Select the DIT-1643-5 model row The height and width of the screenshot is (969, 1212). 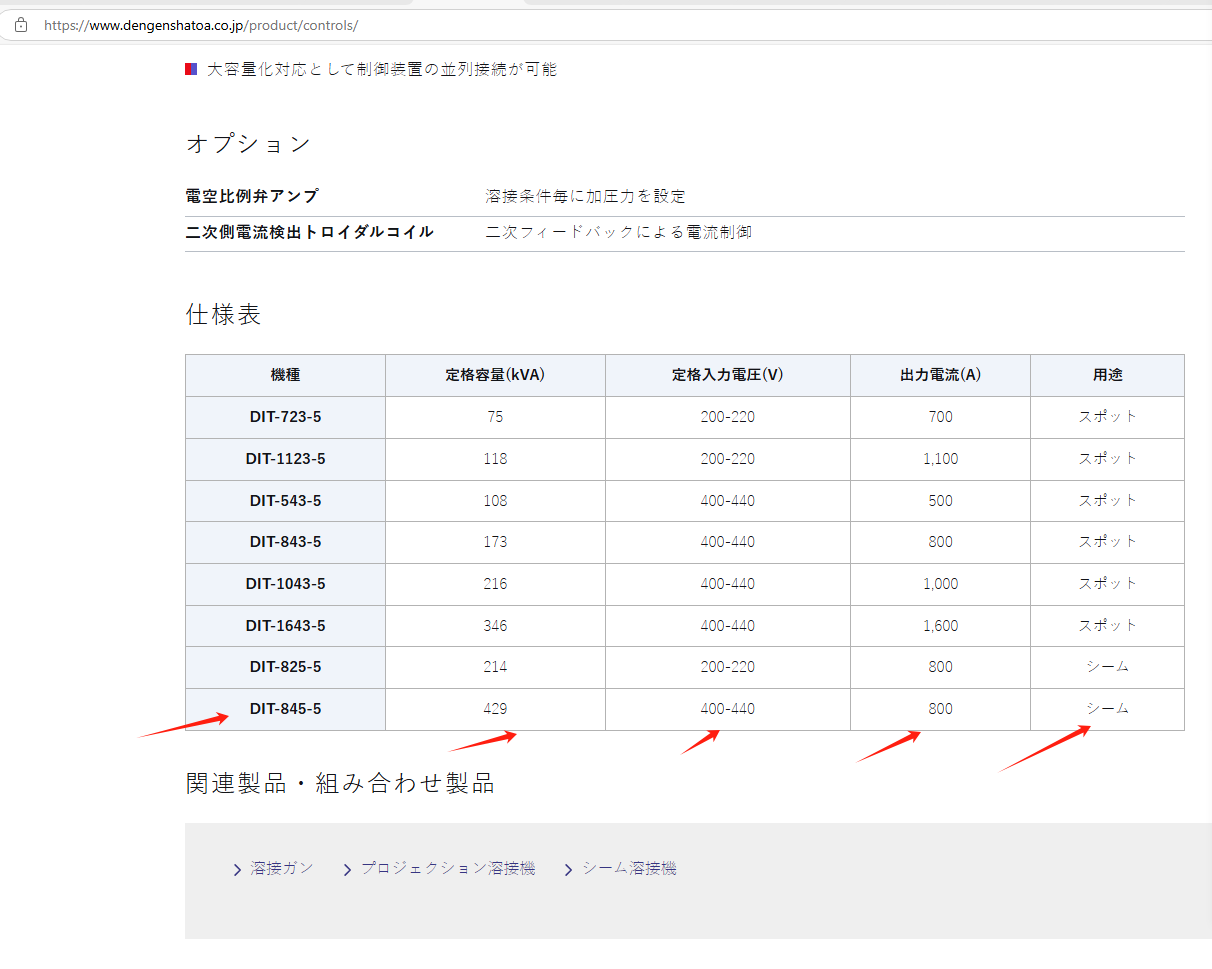point(285,625)
